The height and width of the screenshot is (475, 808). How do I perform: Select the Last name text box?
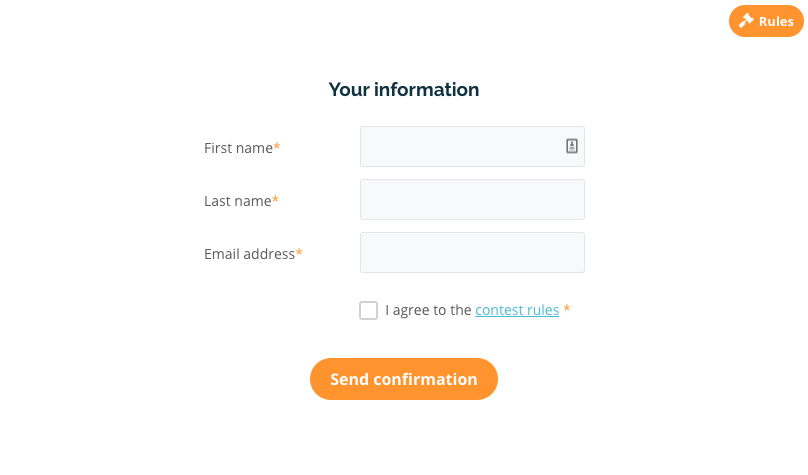pos(472,199)
